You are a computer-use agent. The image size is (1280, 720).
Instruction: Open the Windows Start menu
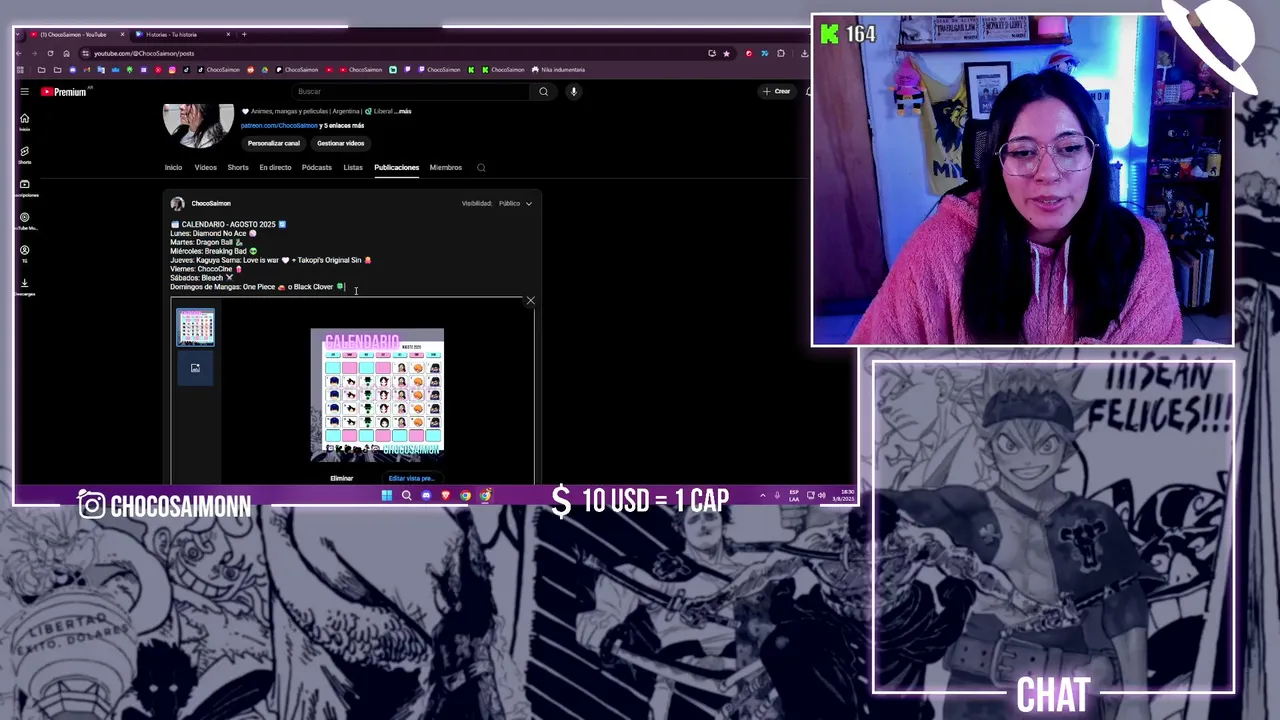[386, 495]
